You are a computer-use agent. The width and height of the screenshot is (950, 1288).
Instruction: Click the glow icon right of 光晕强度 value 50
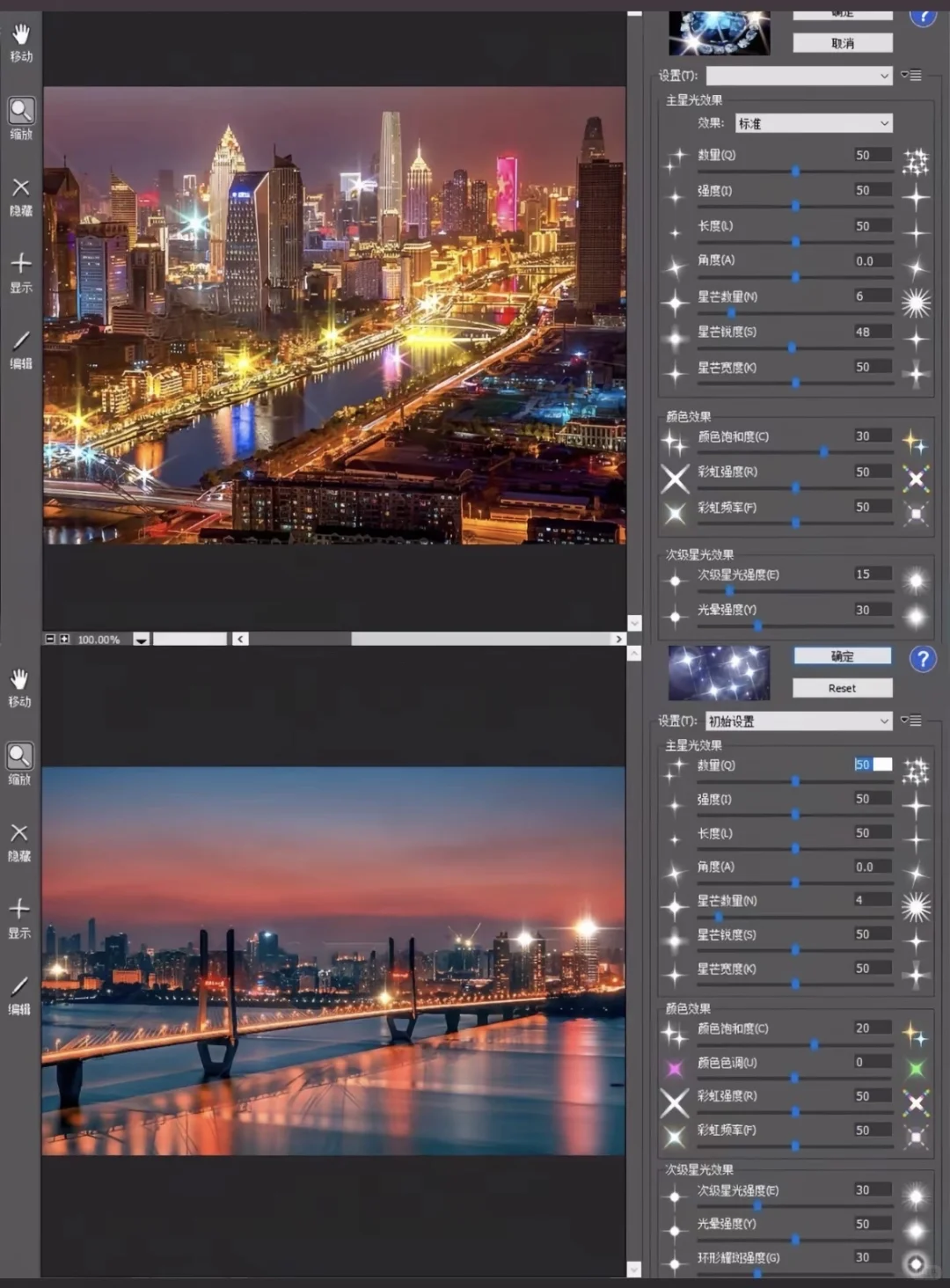pos(916,1230)
